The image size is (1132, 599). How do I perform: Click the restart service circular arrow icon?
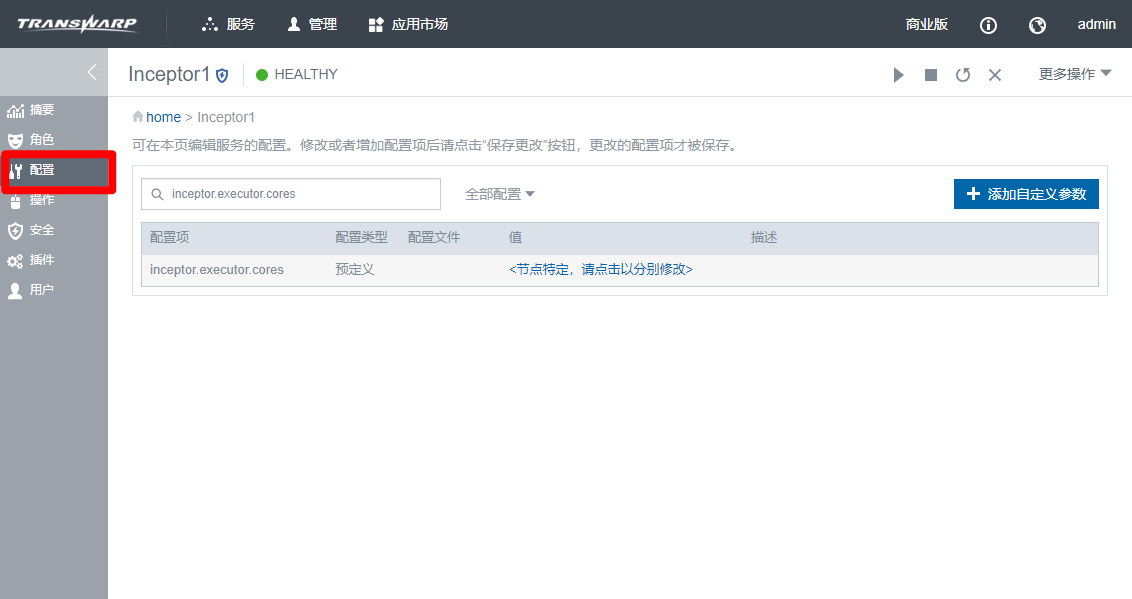[x=963, y=75]
